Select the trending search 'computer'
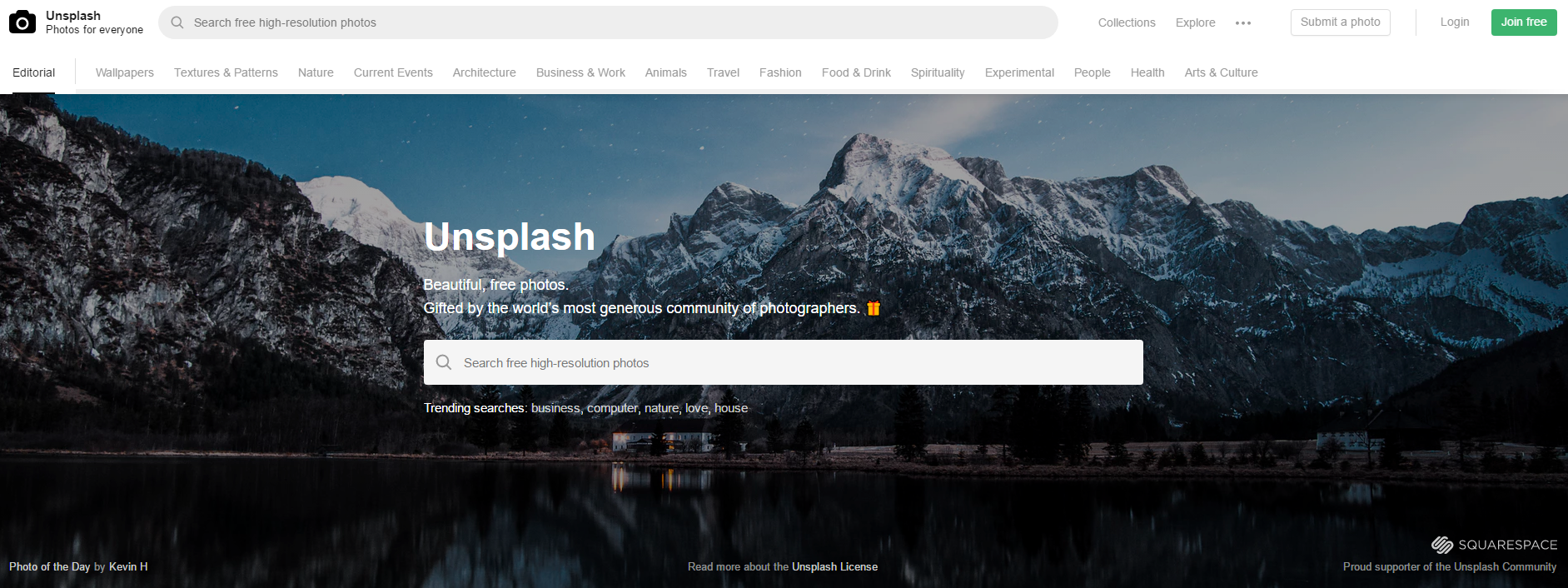 (x=612, y=408)
